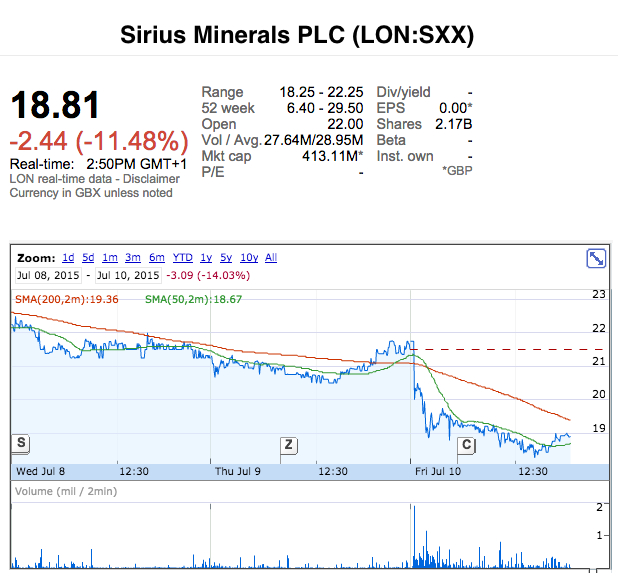Screen dimensions: 618x576
Task: Edit the end date Jul 10, 2015 field
Action: tap(127, 275)
